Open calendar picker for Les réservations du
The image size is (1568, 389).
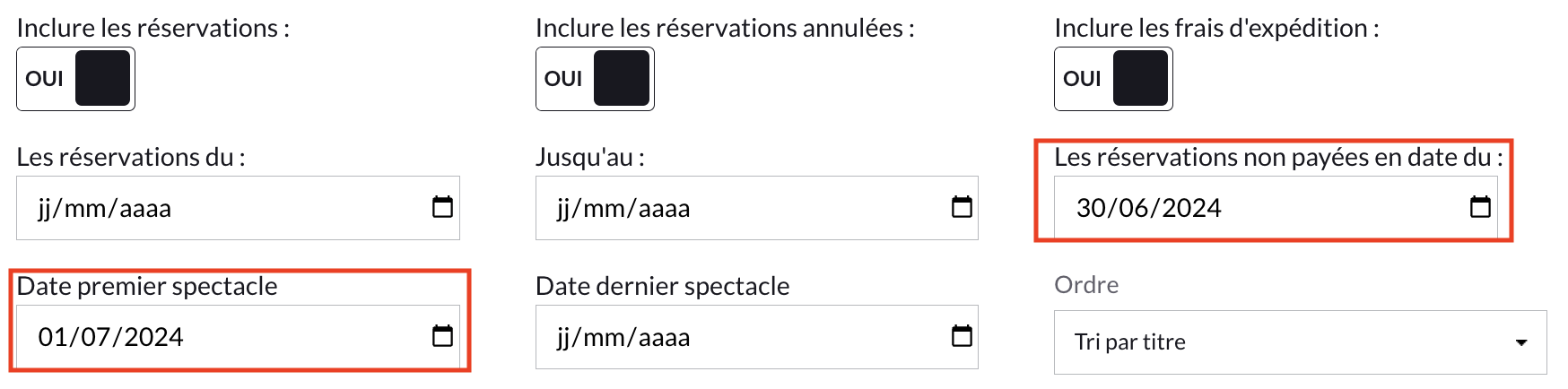(x=442, y=207)
